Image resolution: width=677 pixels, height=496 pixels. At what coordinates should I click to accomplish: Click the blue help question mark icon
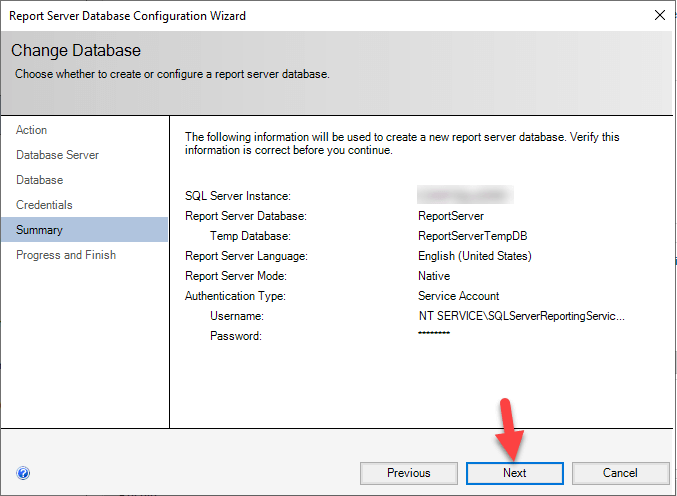pos(23,473)
